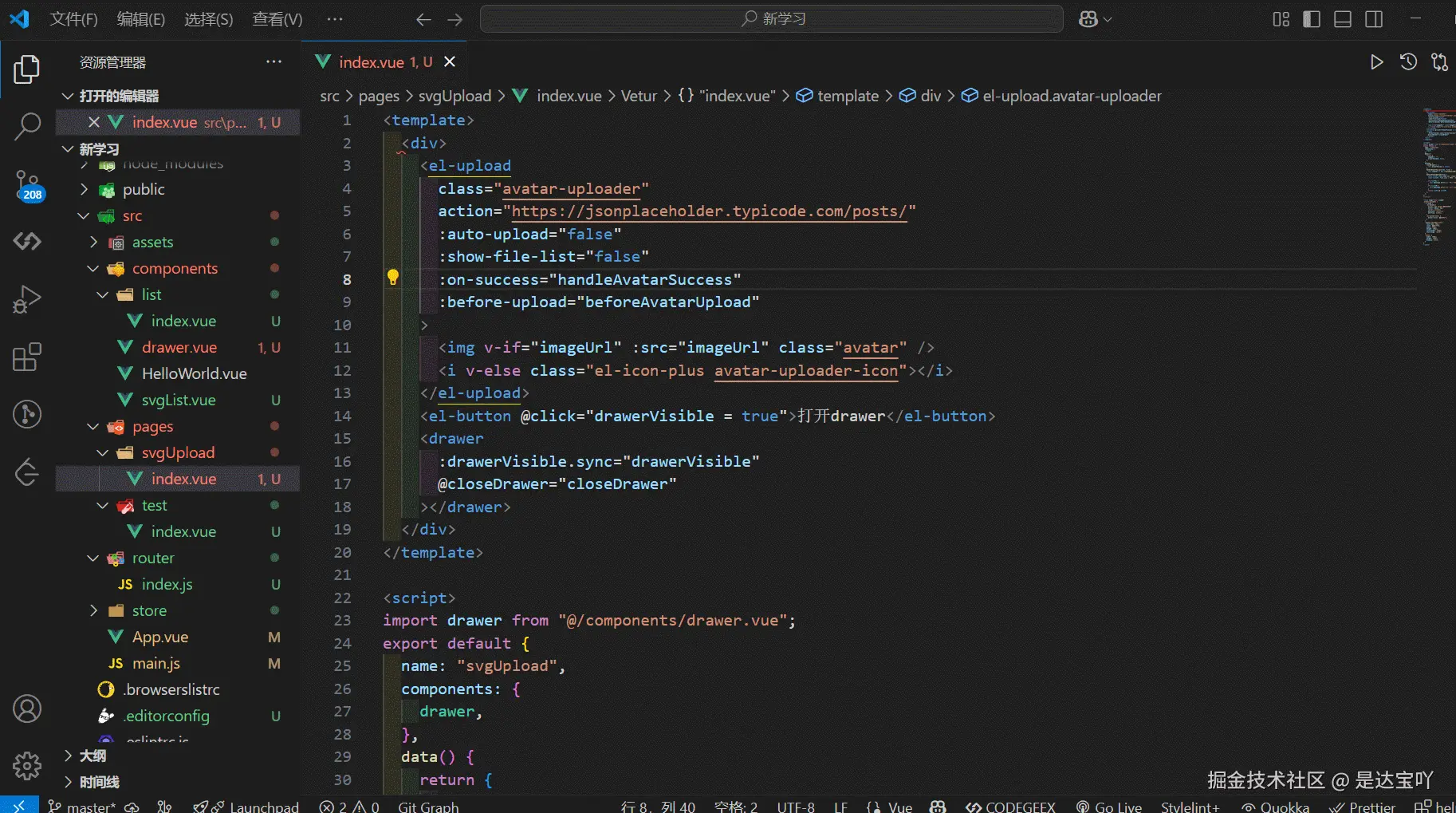Open the 文件(F) menu
Viewport: 1456px width, 813px height.
click(x=73, y=19)
